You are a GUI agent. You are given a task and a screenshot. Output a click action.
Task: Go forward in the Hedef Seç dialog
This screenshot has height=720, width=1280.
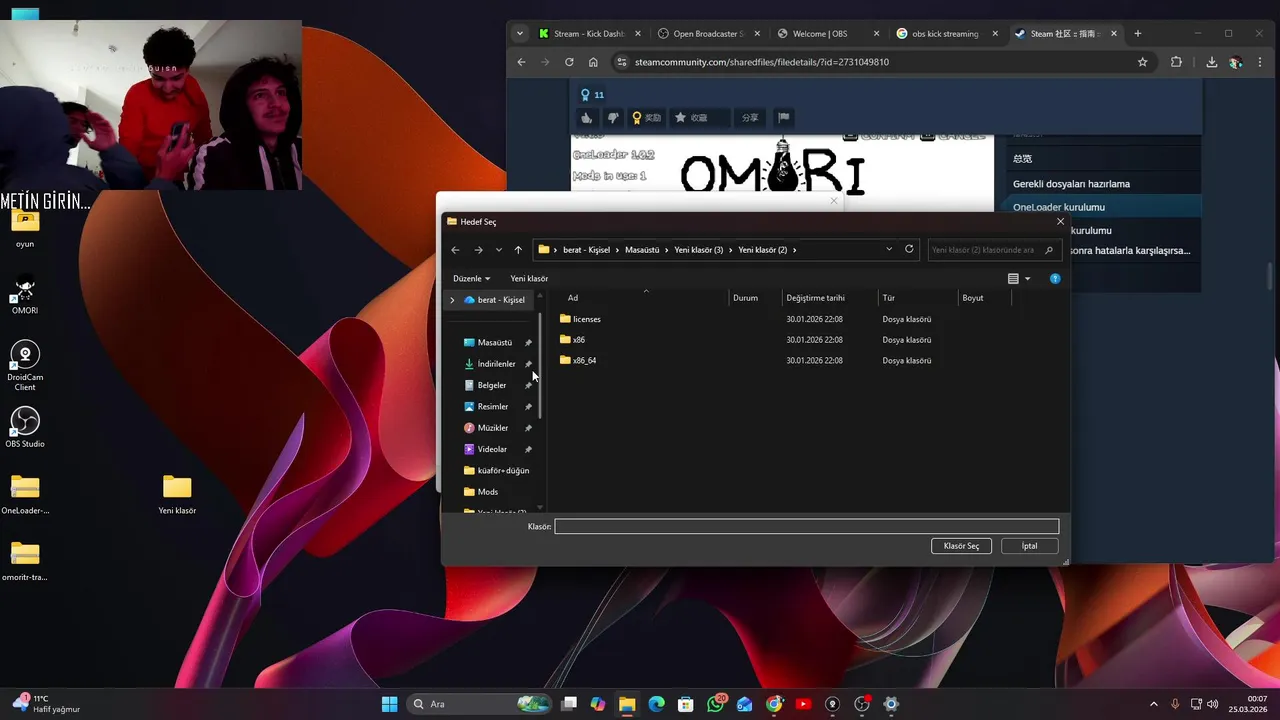[478, 250]
